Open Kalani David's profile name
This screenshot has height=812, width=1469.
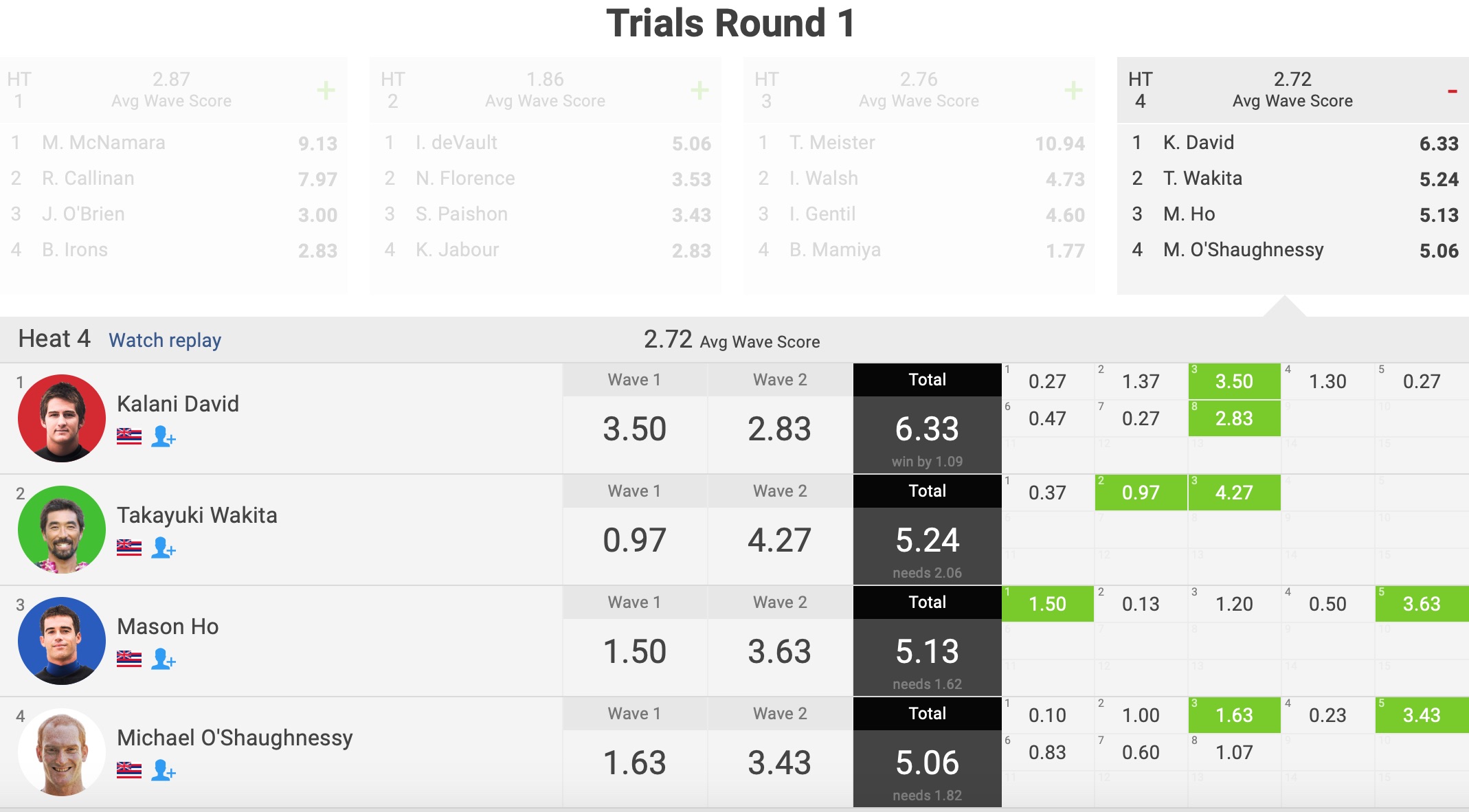(x=178, y=404)
